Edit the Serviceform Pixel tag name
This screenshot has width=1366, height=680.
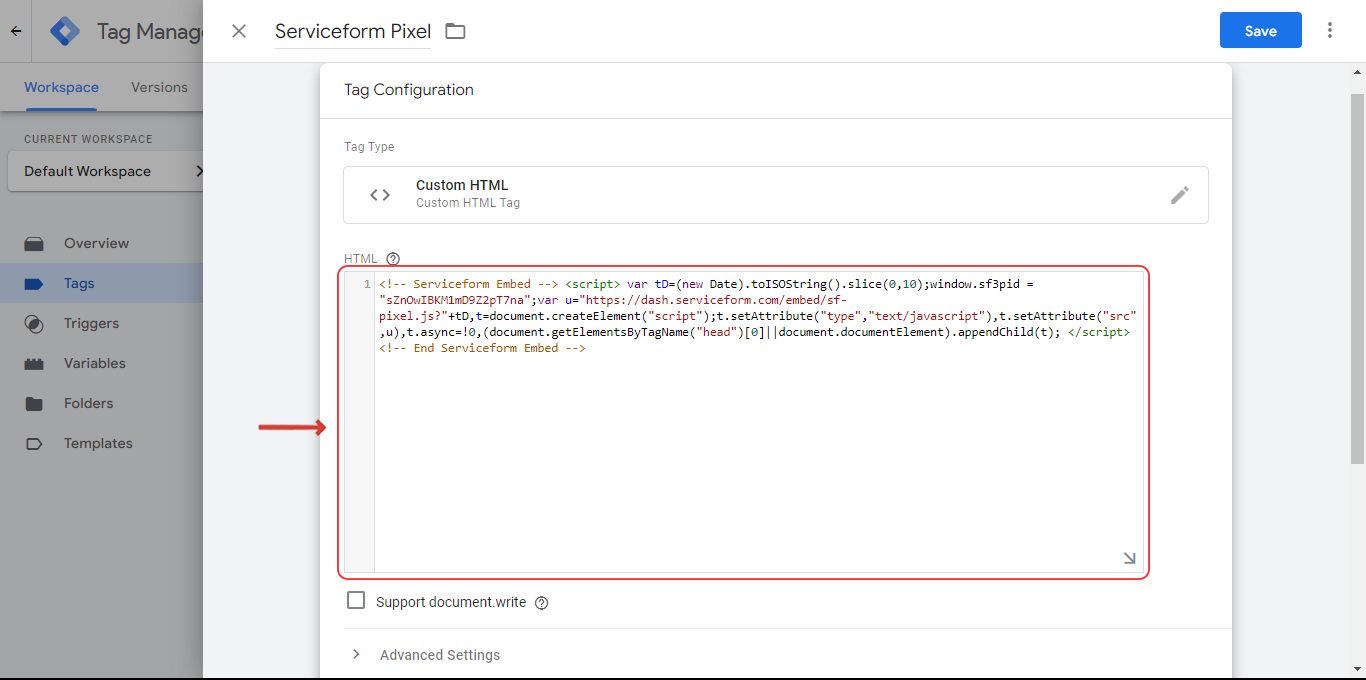pyautogui.click(x=353, y=31)
